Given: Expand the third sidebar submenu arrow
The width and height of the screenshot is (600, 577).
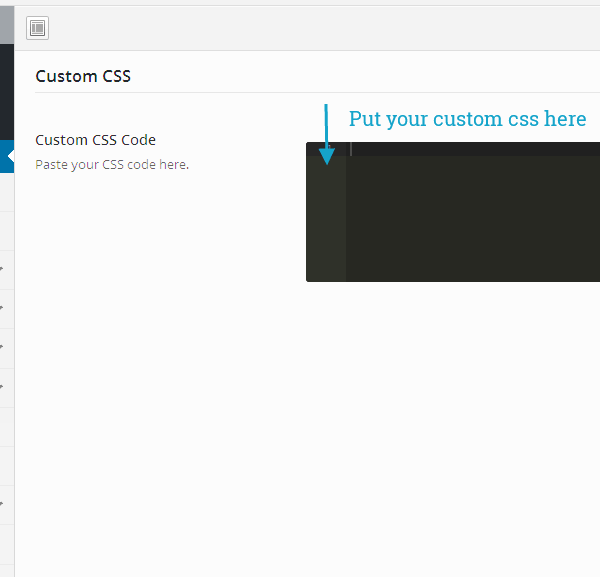Looking at the screenshot, I should click(x=2, y=347).
